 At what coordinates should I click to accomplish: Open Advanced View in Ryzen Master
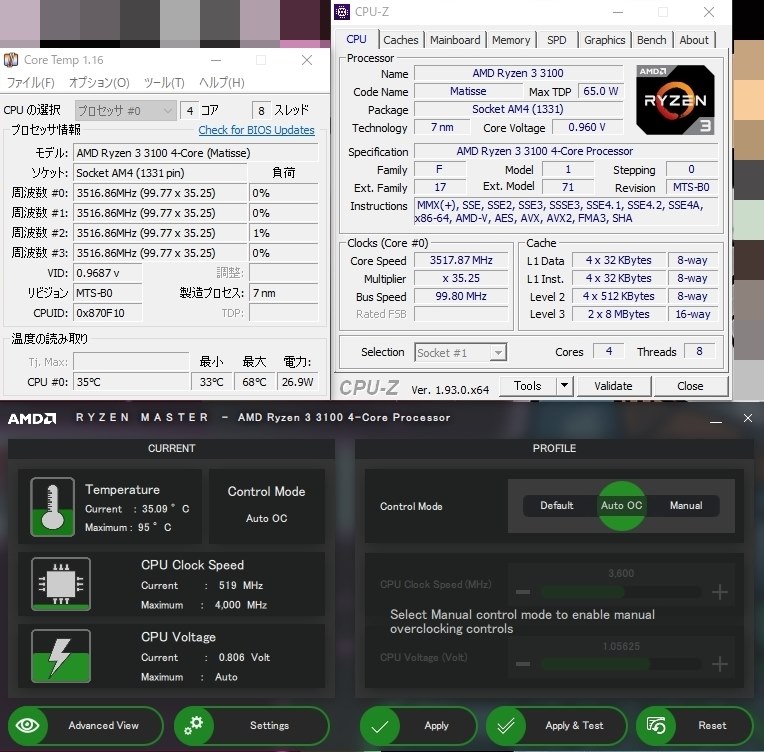(x=85, y=726)
